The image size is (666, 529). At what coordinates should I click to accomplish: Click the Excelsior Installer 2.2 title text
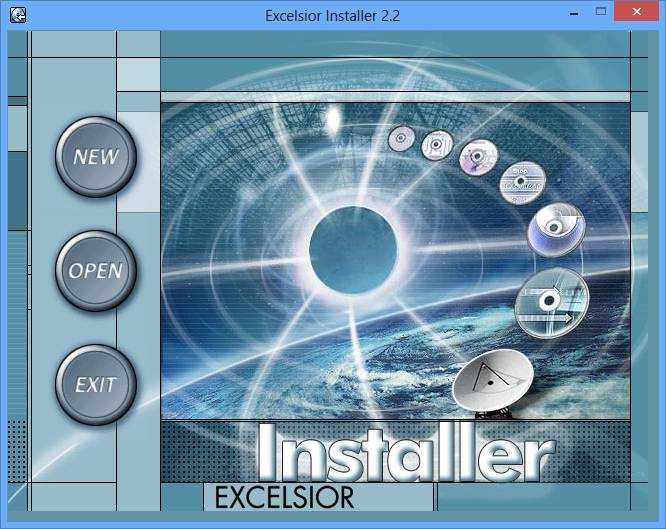[x=333, y=16]
